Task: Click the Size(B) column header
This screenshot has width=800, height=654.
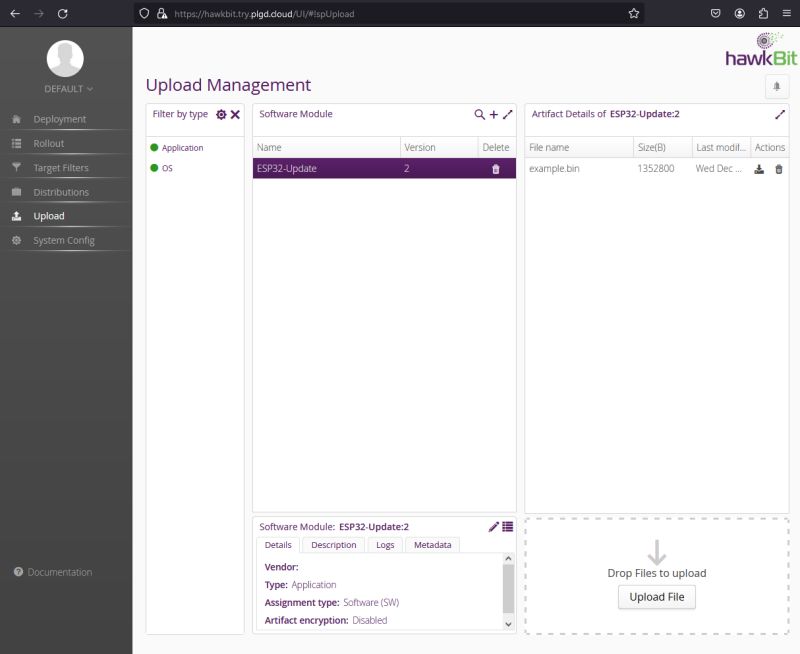Action: click(x=663, y=147)
